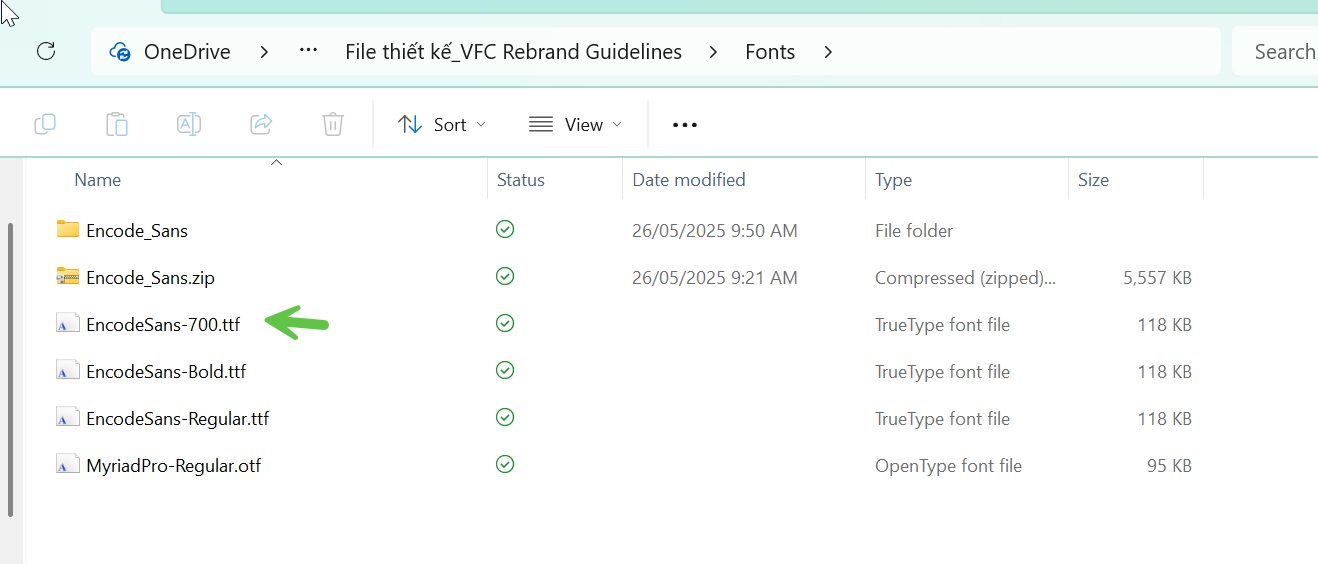Go to File thiết kế_VFC Rebrand Guidelines folder

(x=514, y=52)
